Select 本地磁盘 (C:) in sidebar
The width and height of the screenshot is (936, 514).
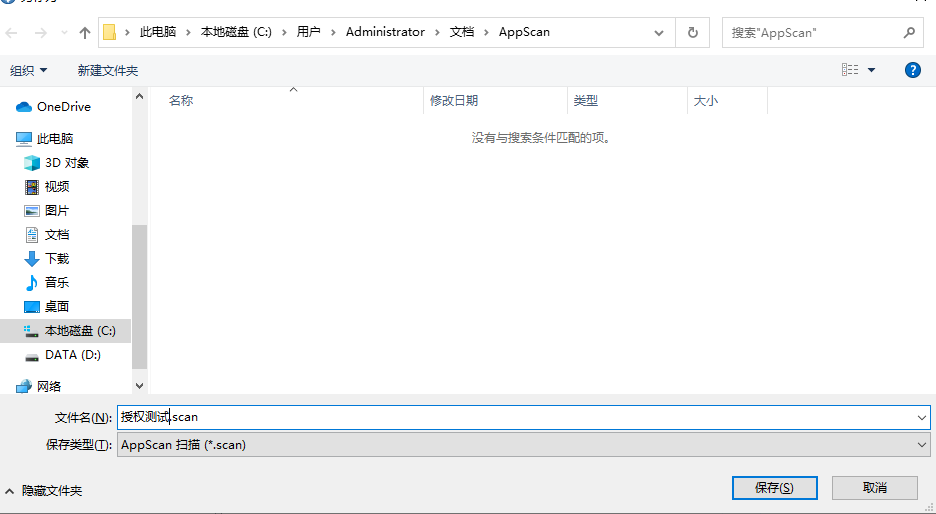[66, 331]
